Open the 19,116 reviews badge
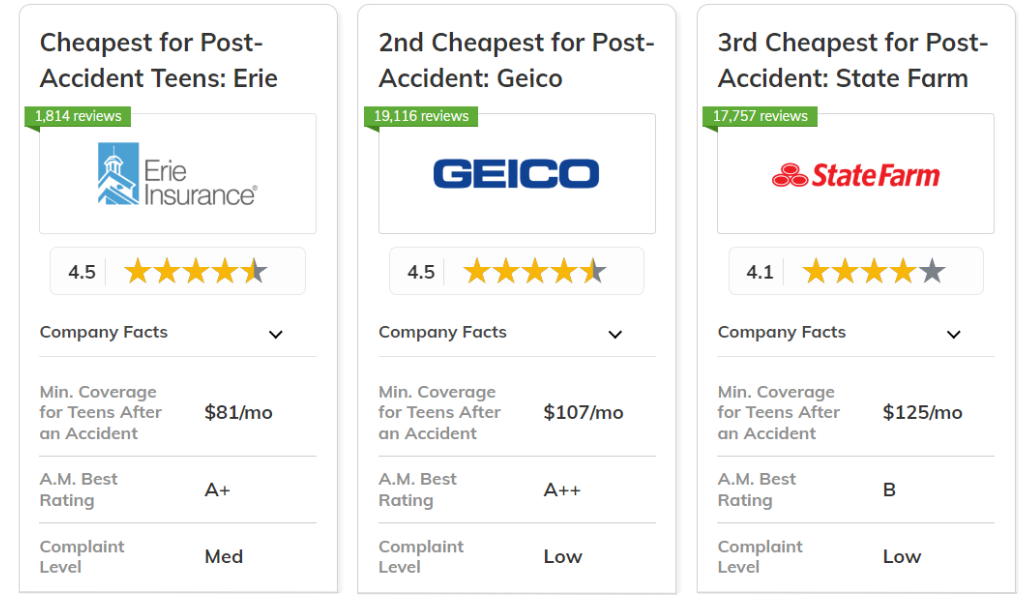 point(421,116)
